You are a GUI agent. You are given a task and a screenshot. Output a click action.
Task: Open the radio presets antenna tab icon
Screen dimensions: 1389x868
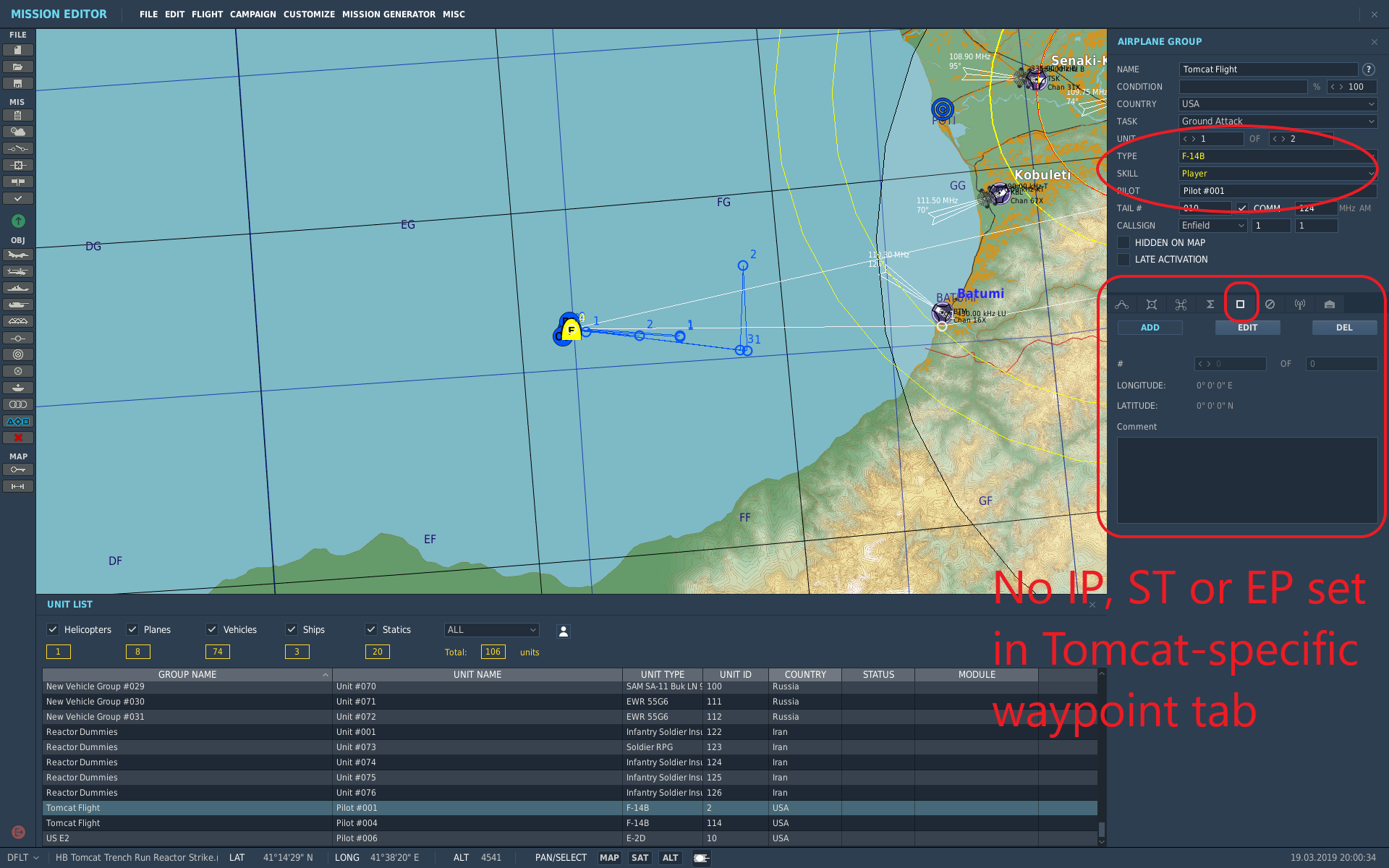(x=1300, y=305)
